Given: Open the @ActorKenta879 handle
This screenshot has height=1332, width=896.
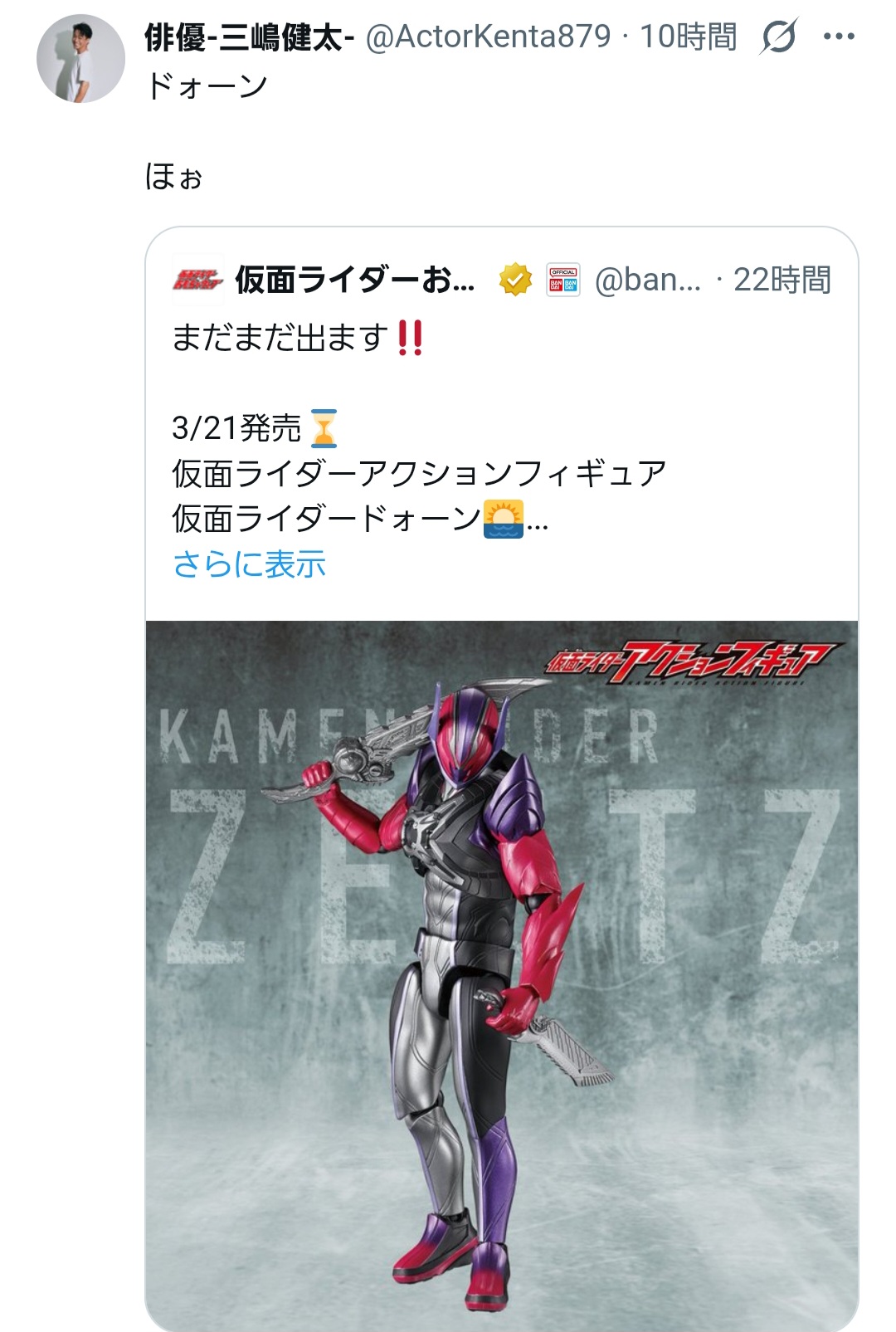Looking at the screenshot, I should (x=488, y=37).
